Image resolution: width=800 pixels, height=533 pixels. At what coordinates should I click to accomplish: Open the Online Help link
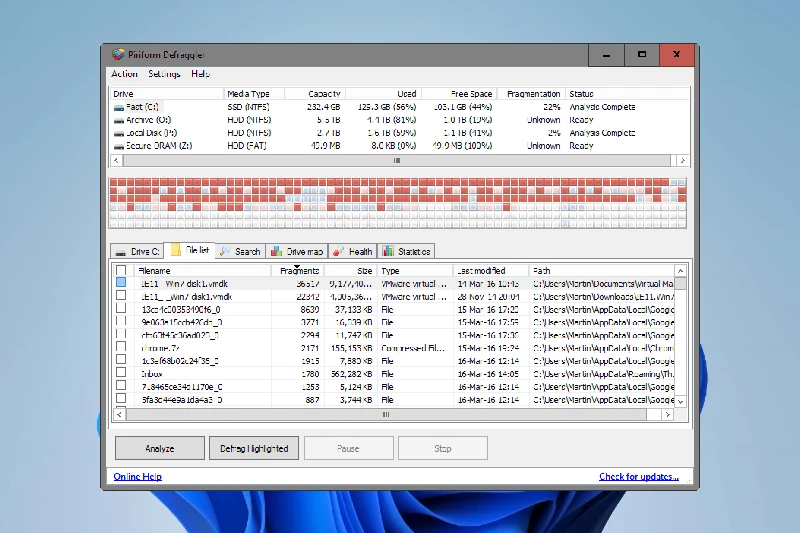click(x=138, y=476)
